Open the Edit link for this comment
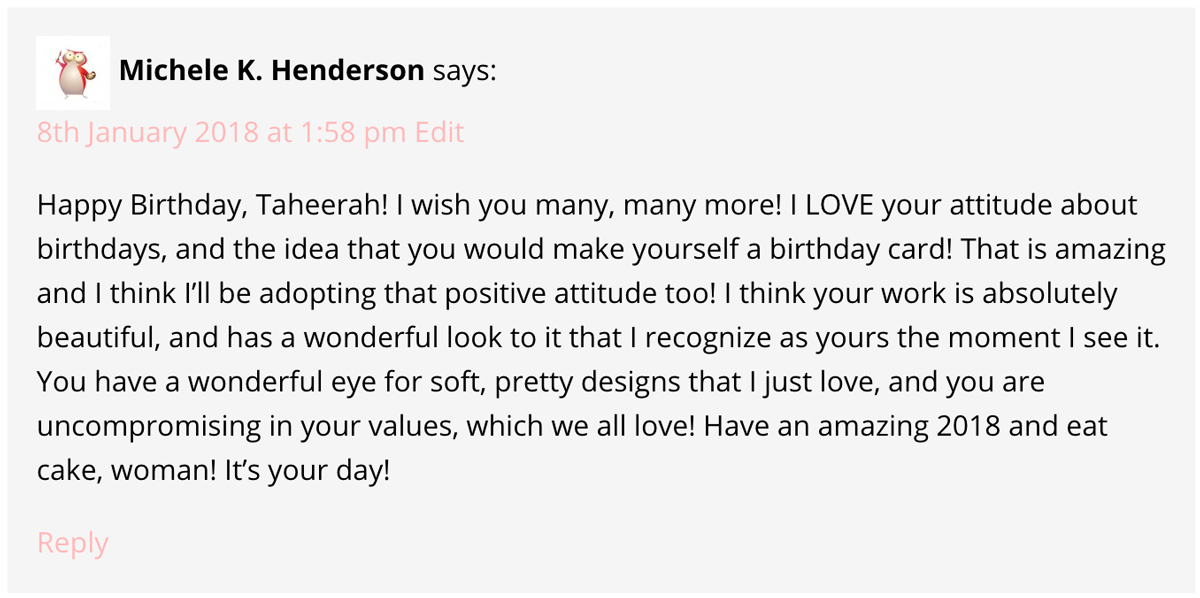 (x=439, y=131)
